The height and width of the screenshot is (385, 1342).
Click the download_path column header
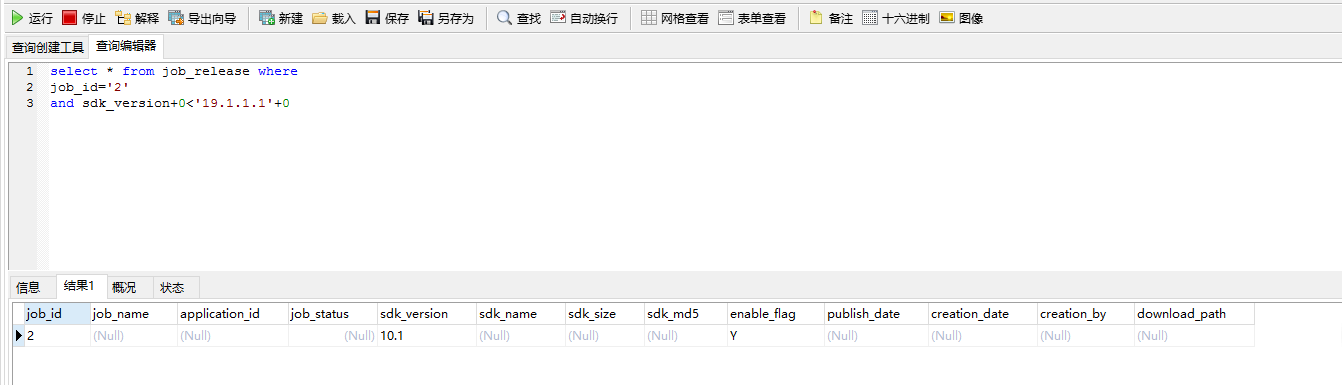(1194, 314)
